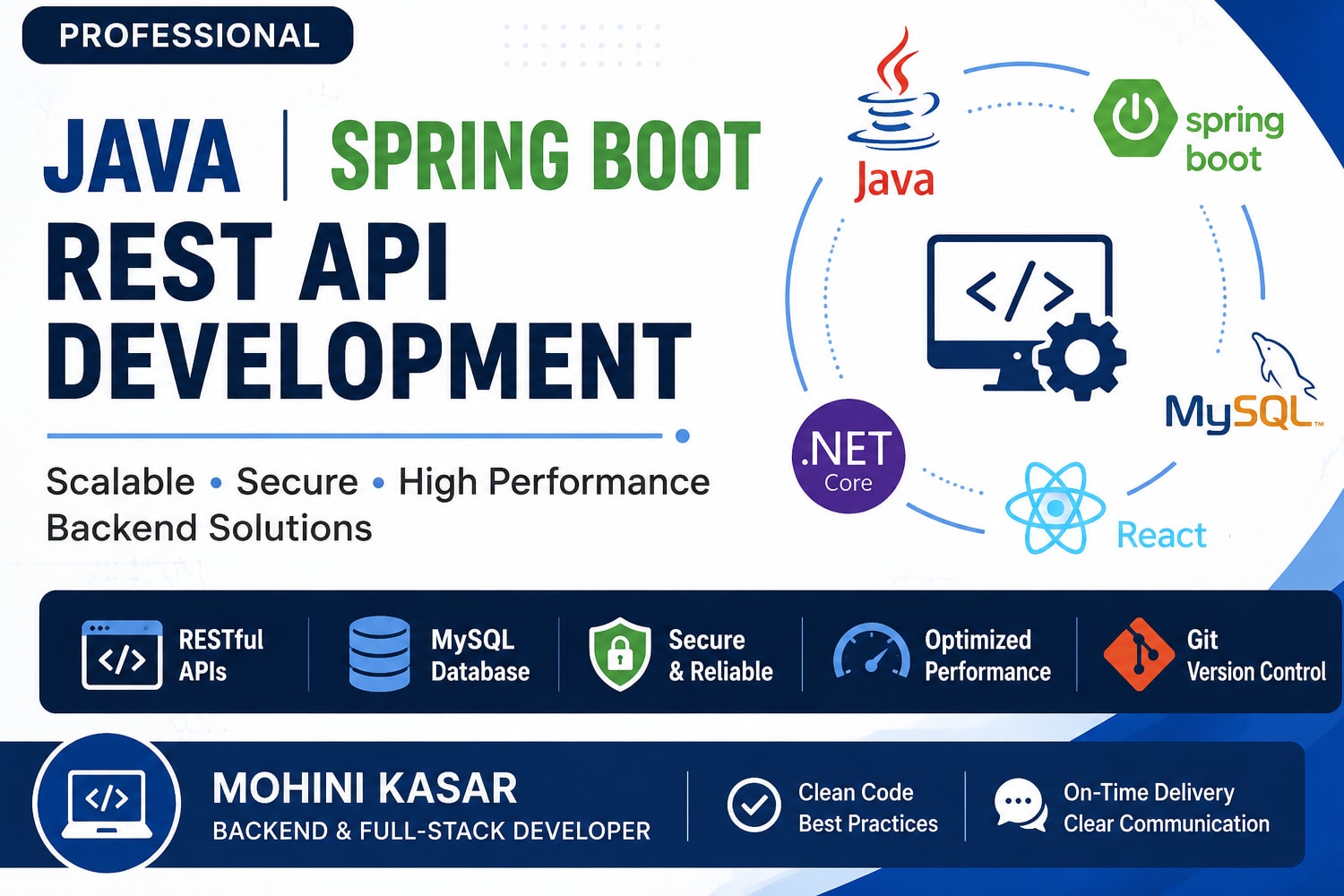Click the green shield lock icon
This screenshot has width=1344, height=896.
click(x=619, y=654)
